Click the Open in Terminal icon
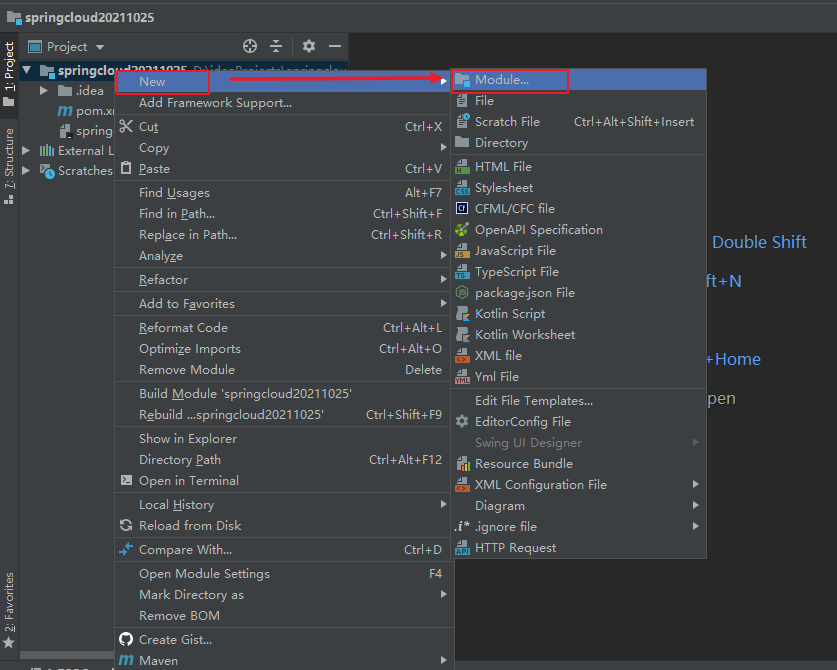The image size is (837, 670). pyautogui.click(x=126, y=480)
